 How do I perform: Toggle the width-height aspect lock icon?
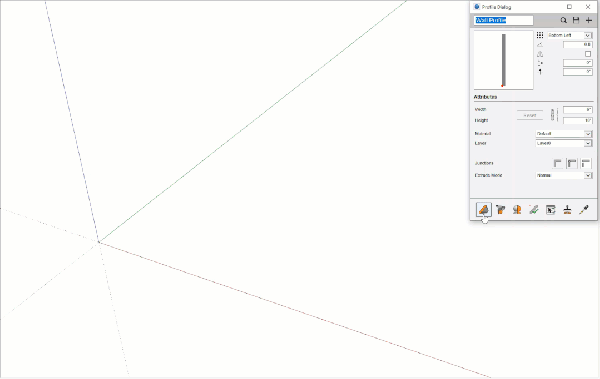click(553, 115)
